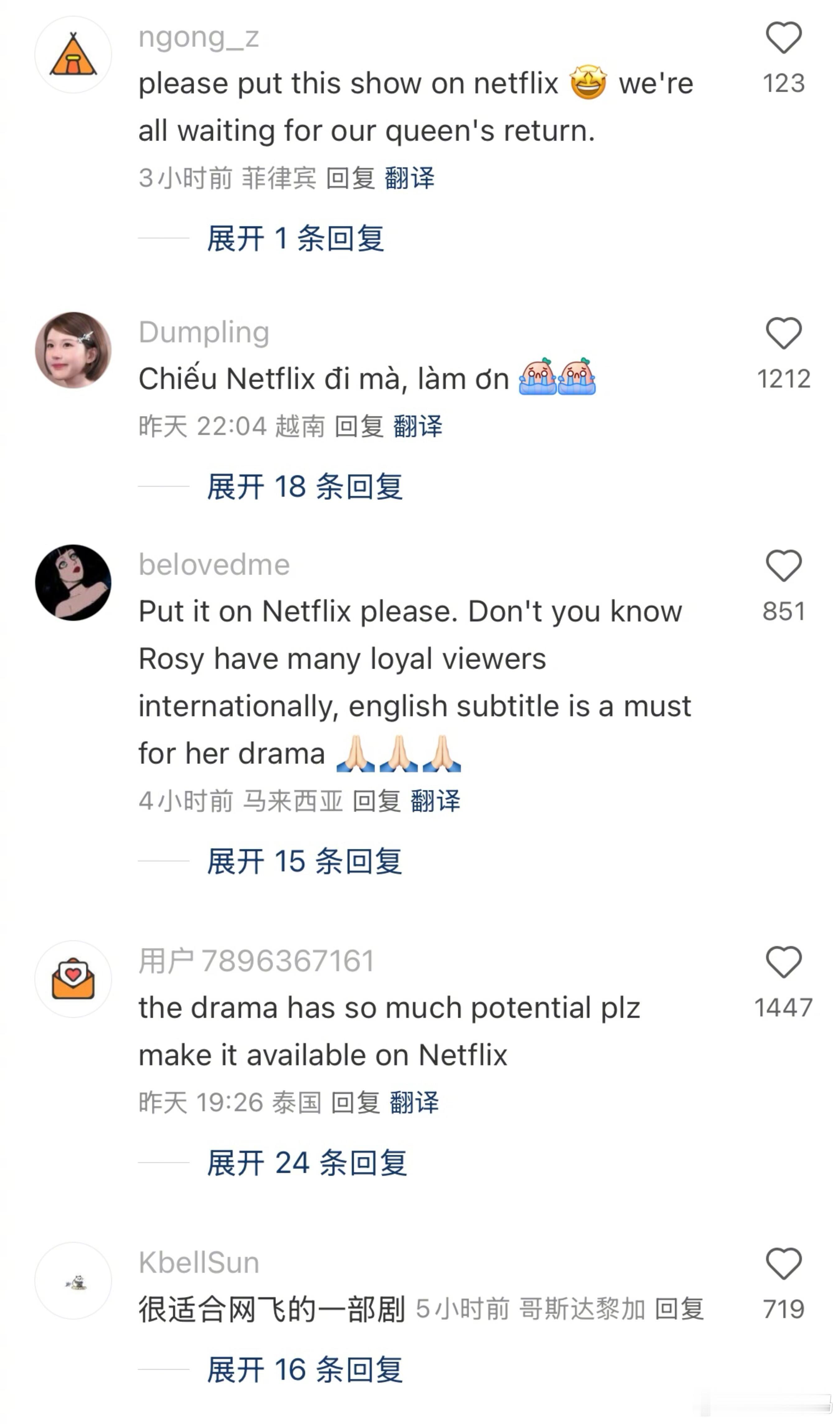Like belovedme's comment about Rosy
This screenshot has height=1424, width=840.
783,566
